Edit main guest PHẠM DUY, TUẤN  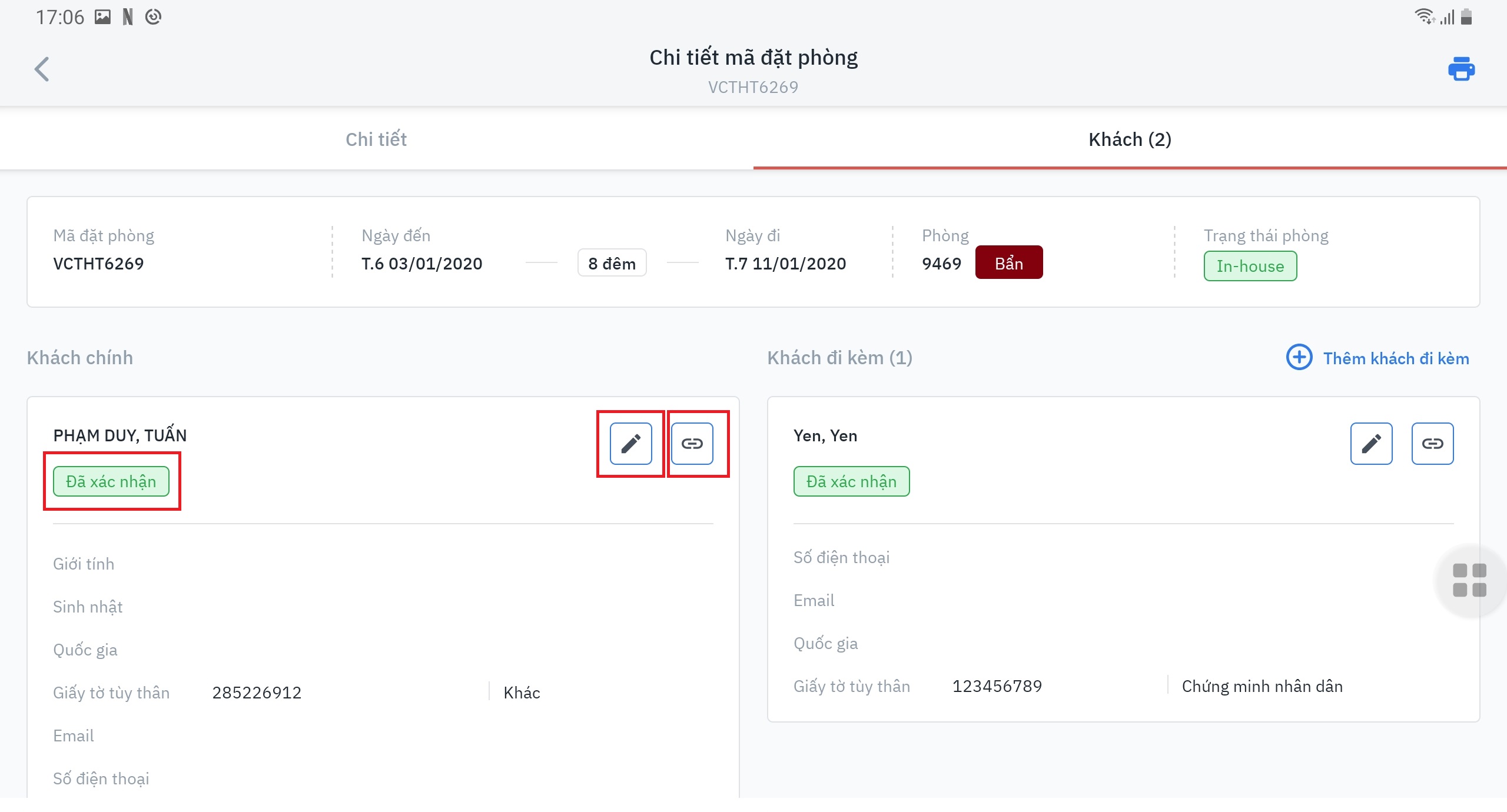[x=630, y=444]
